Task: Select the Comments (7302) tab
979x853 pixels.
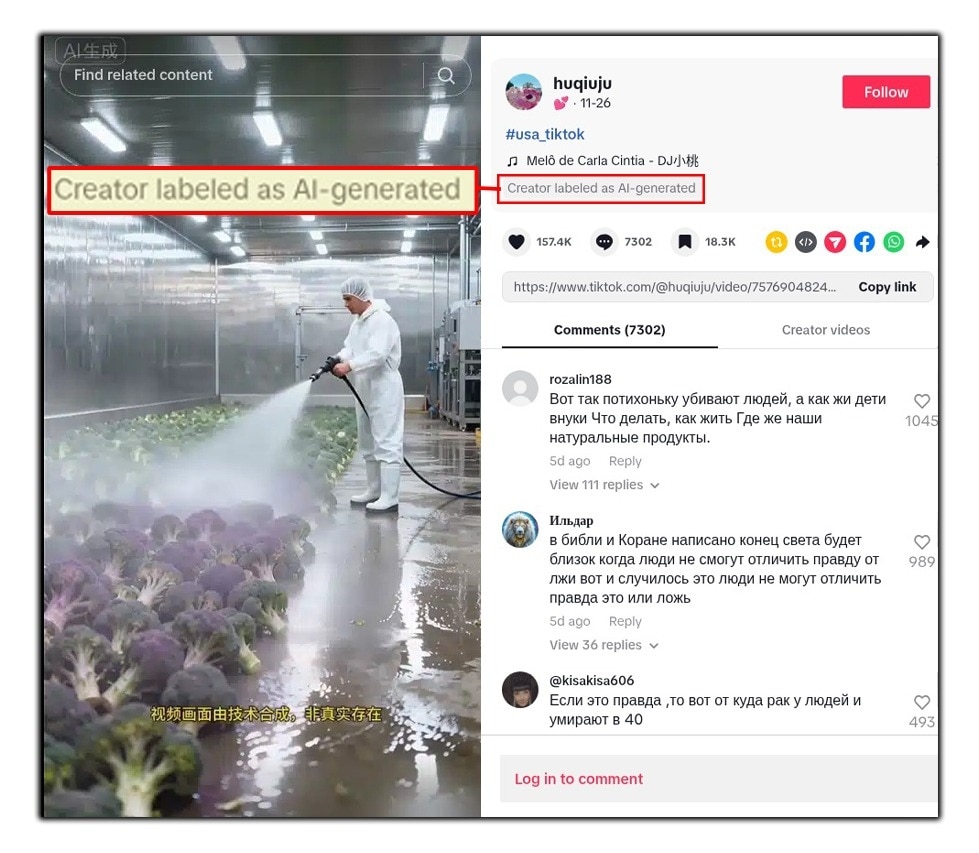Action: click(609, 330)
